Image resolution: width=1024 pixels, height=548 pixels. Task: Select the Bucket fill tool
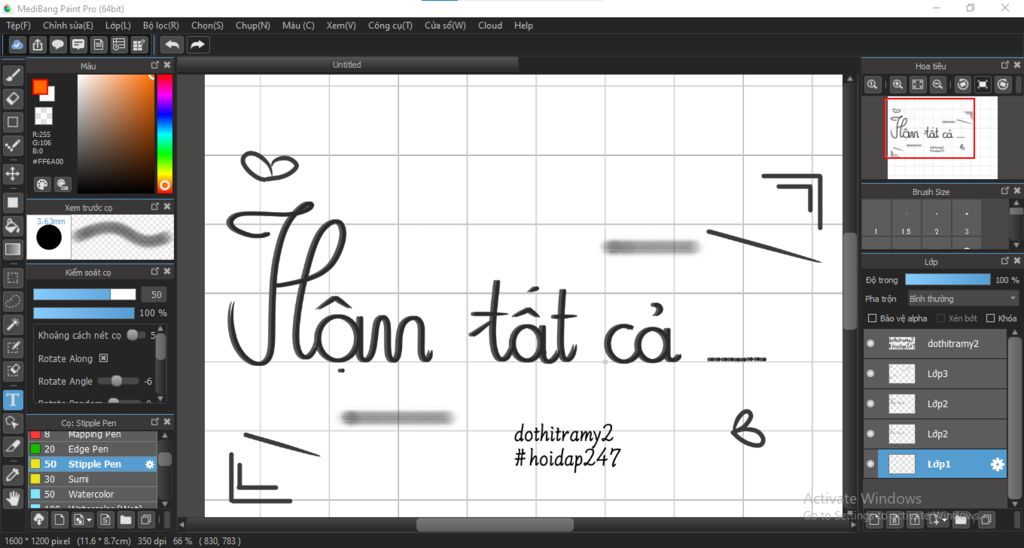[12, 225]
